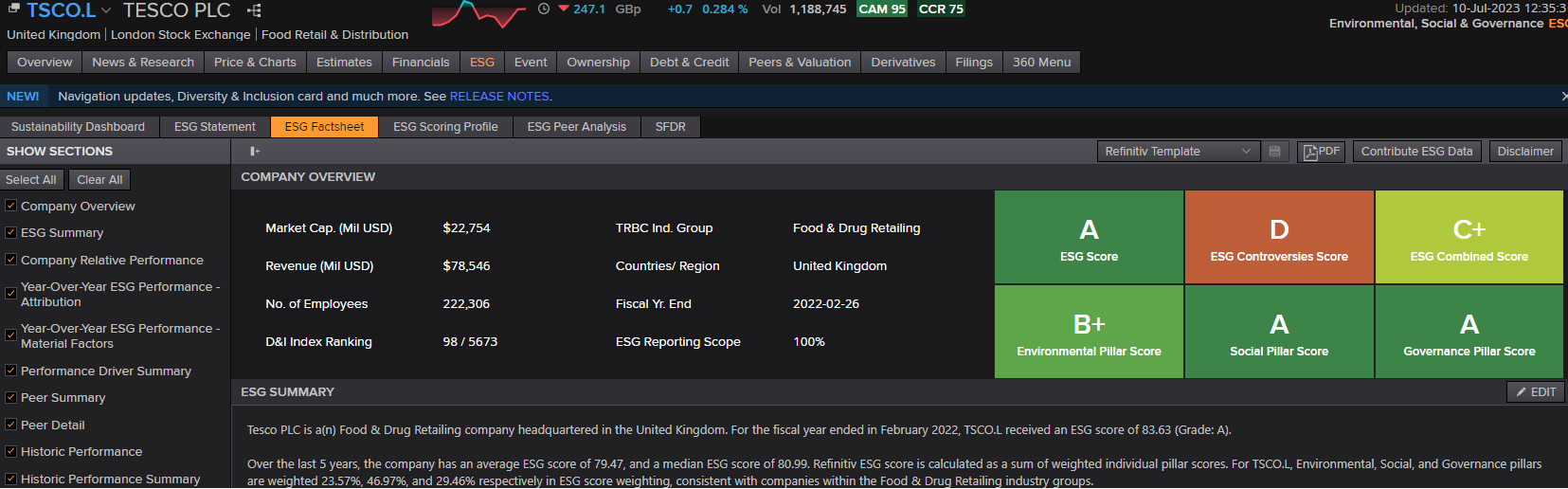Screen dimensions: 1568x489
Task: Click the orange ESG Controversies Score tile
Action: (x=1278, y=237)
